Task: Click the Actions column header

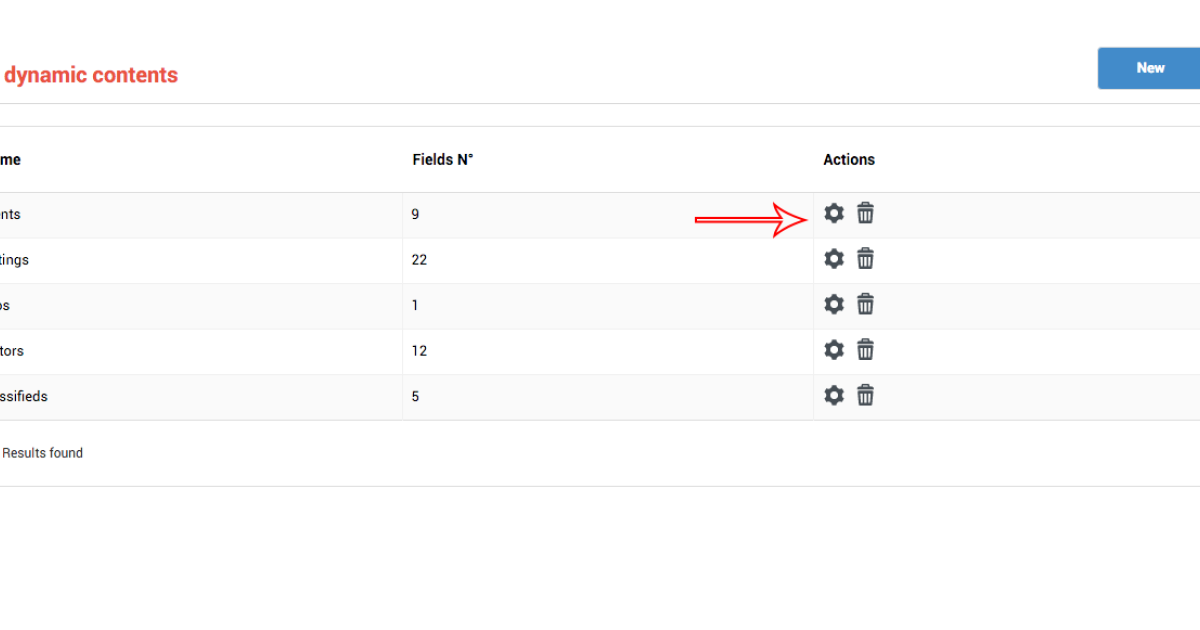Action: click(849, 160)
